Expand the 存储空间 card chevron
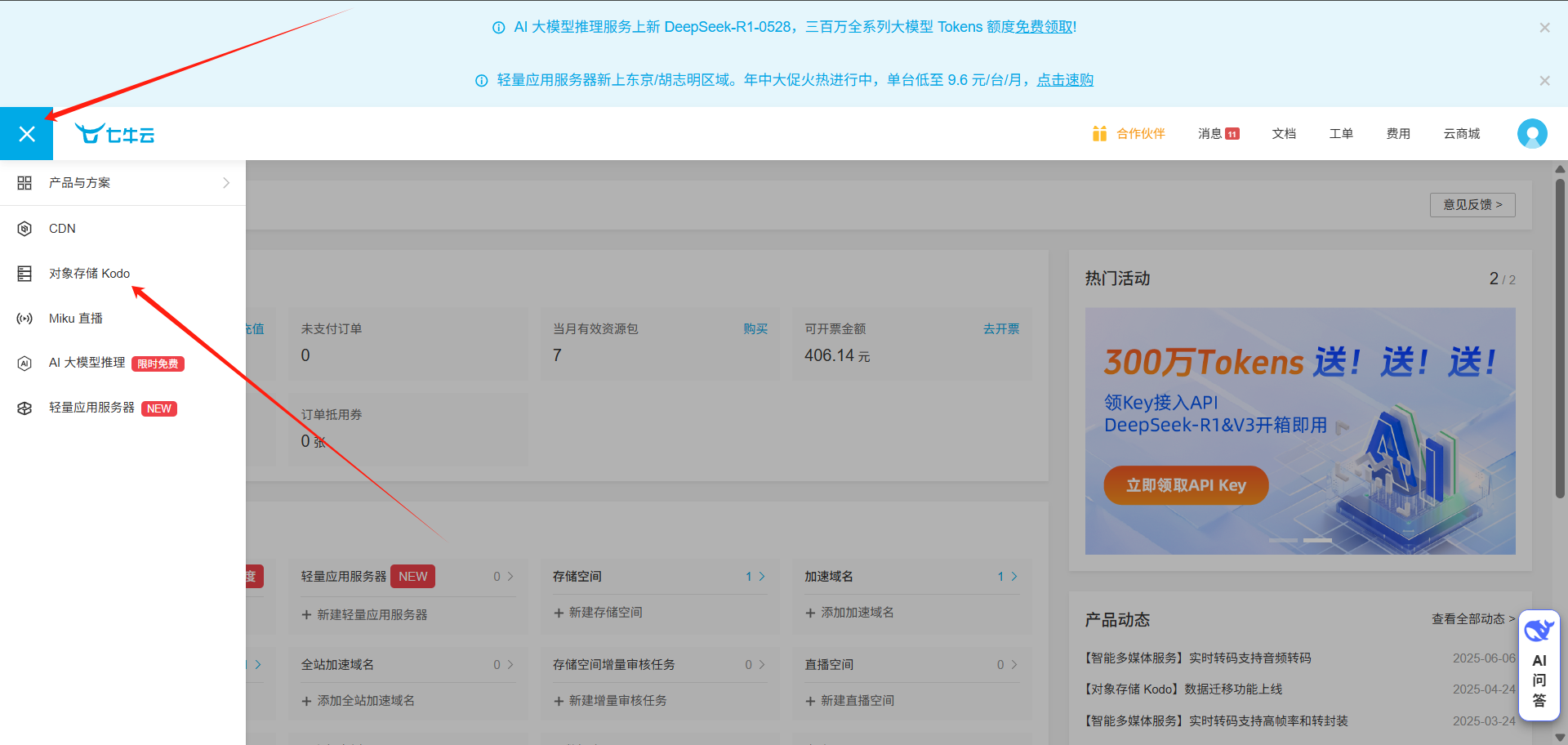 coord(762,577)
